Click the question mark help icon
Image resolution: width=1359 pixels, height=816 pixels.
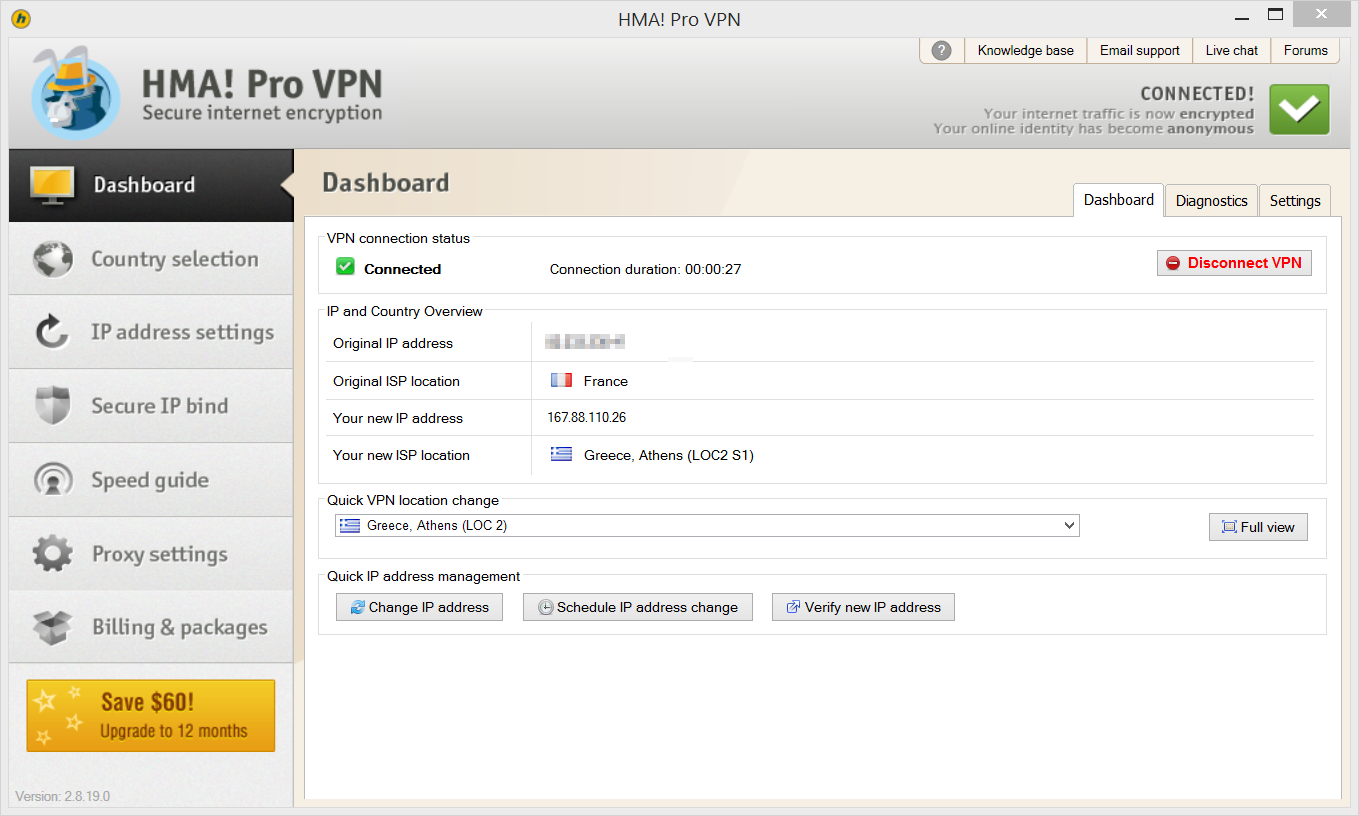[941, 51]
